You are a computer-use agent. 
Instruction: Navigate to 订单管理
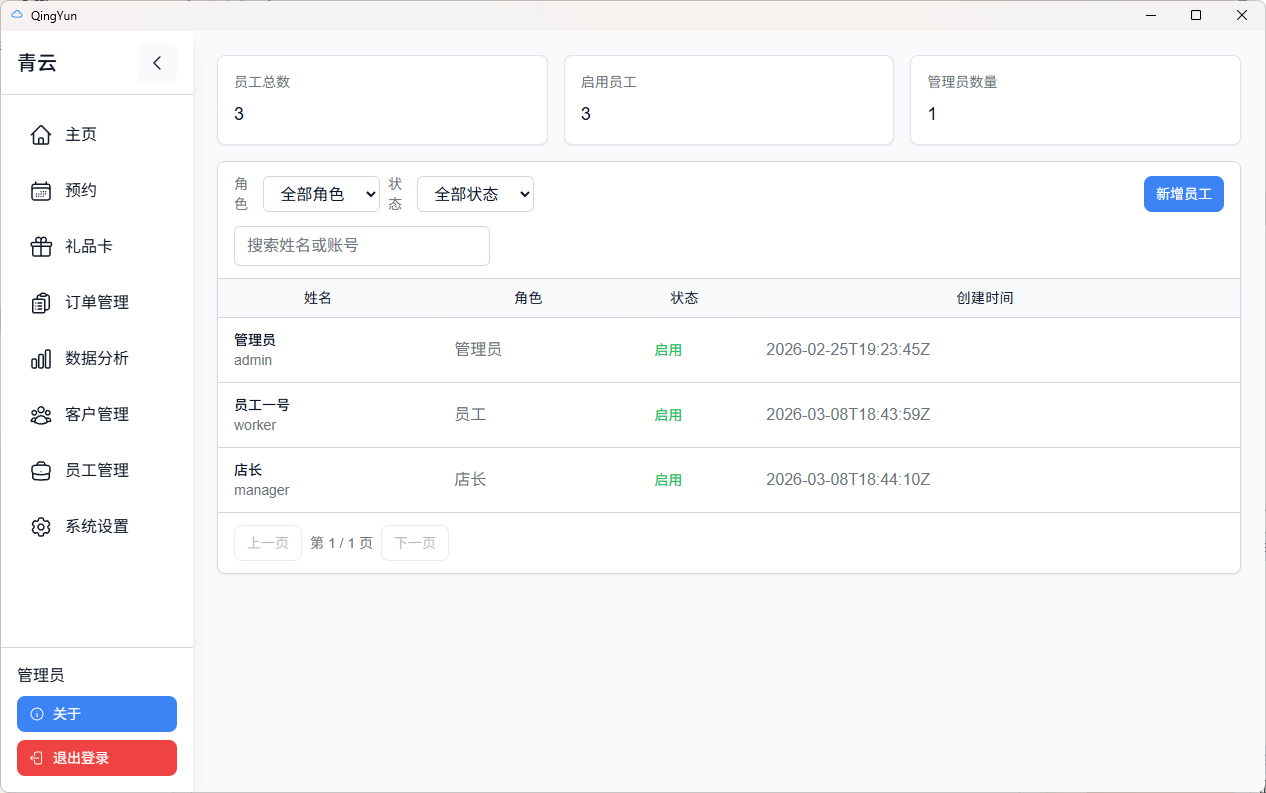[97, 303]
